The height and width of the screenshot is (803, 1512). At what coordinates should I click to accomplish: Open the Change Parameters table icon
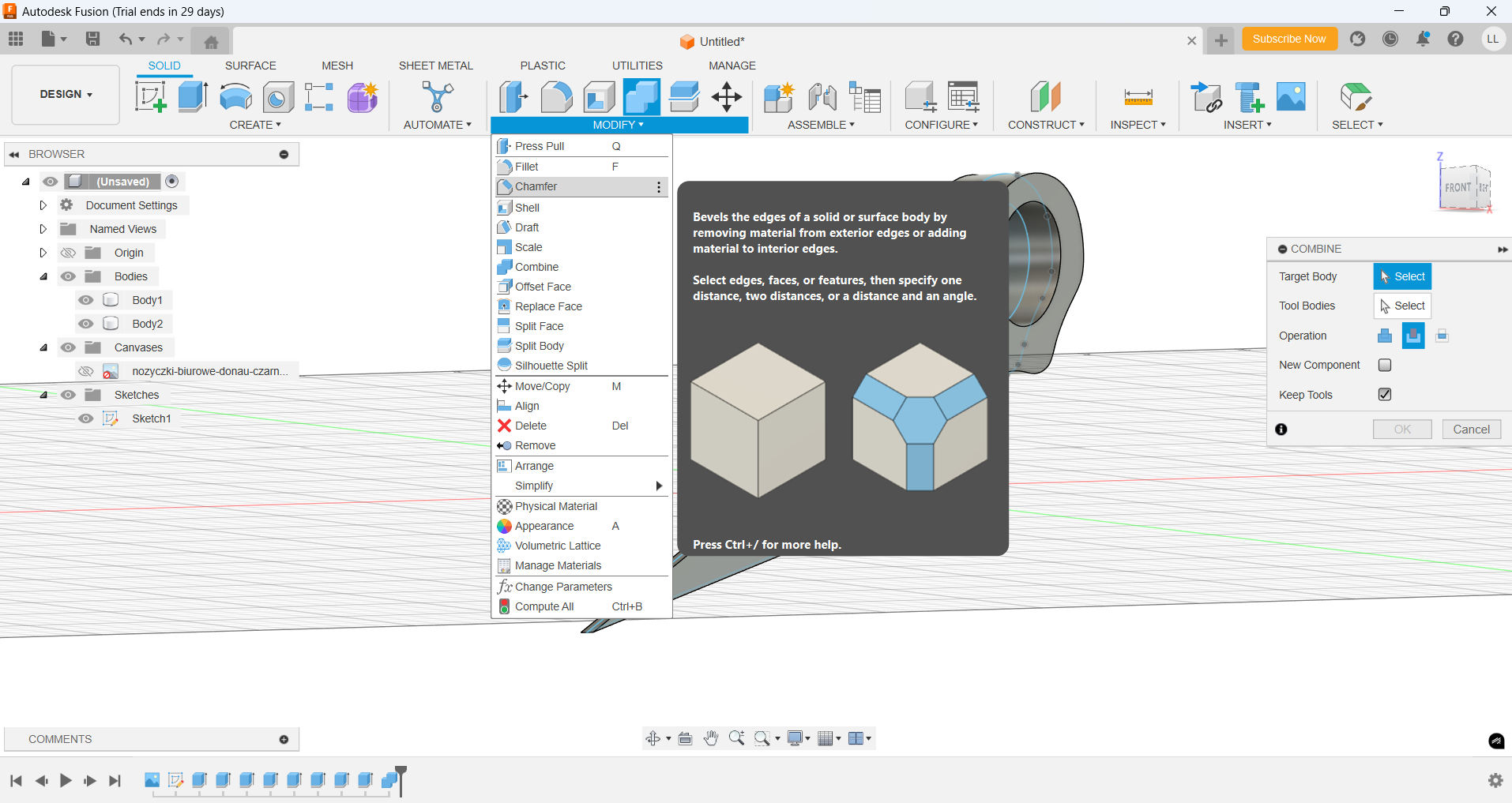click(964, 97)
